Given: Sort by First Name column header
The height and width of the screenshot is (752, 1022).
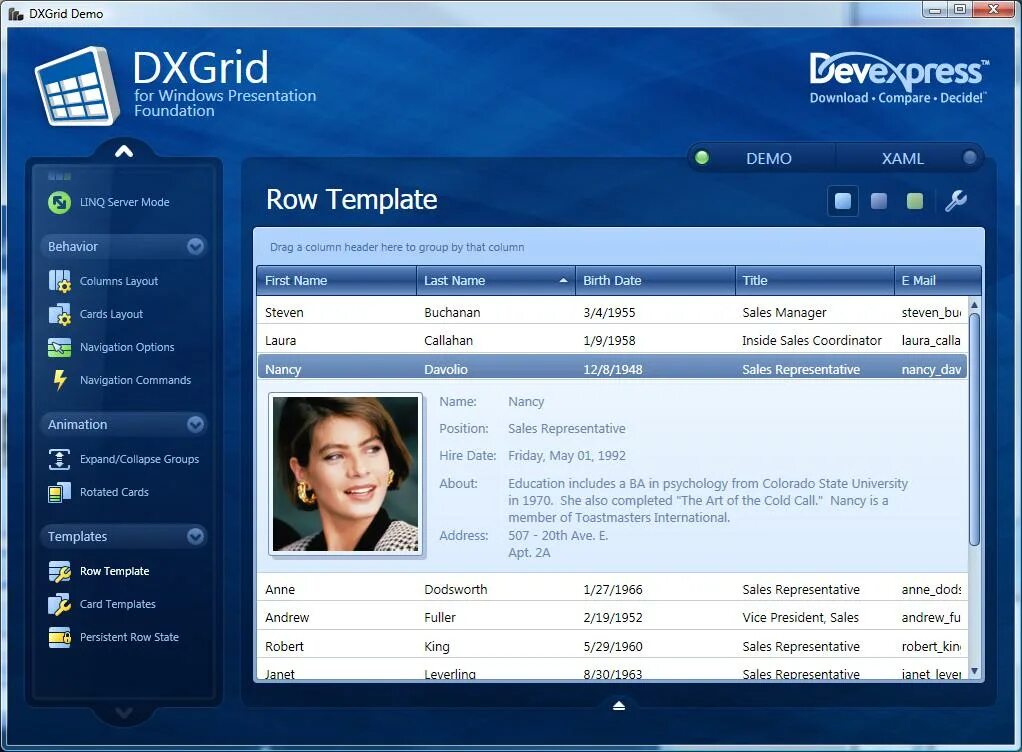Looking at the screenshot, I should [x=337, y=281].
